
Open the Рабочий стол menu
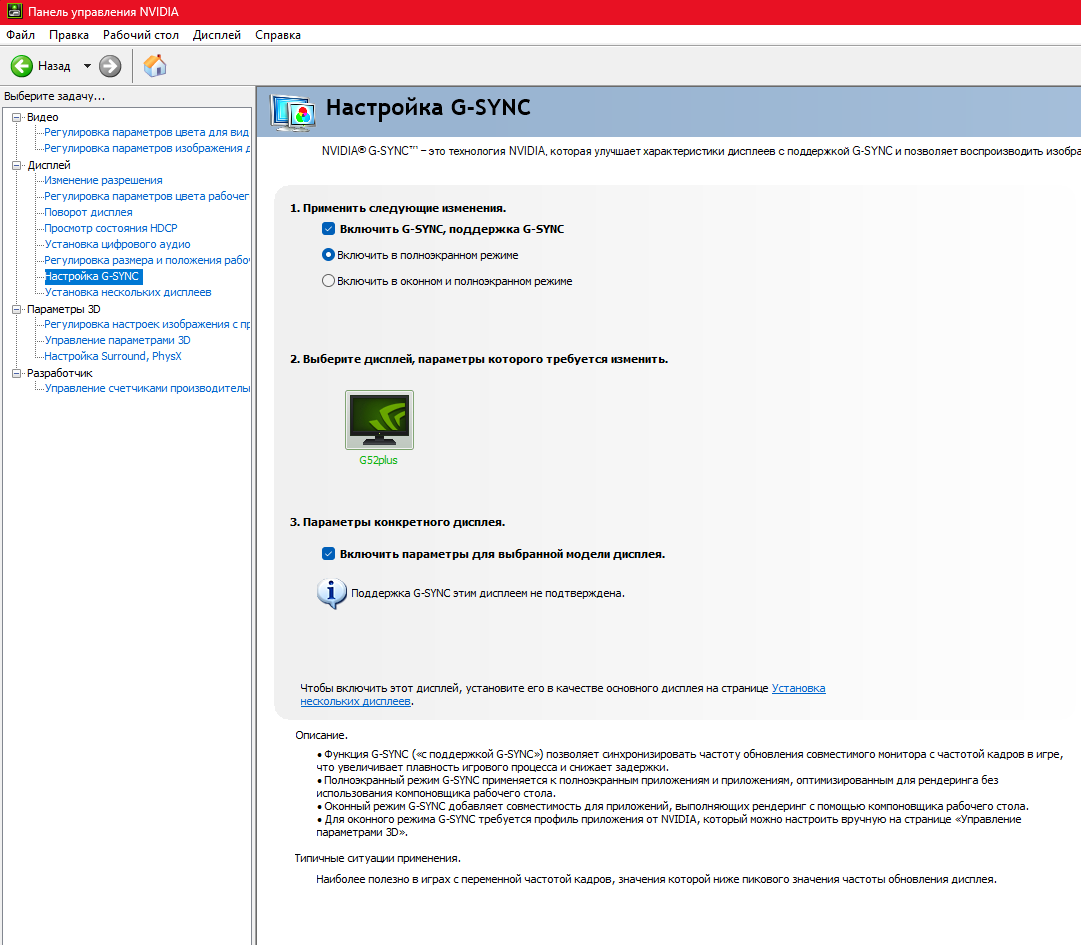[x=140, y=35]
